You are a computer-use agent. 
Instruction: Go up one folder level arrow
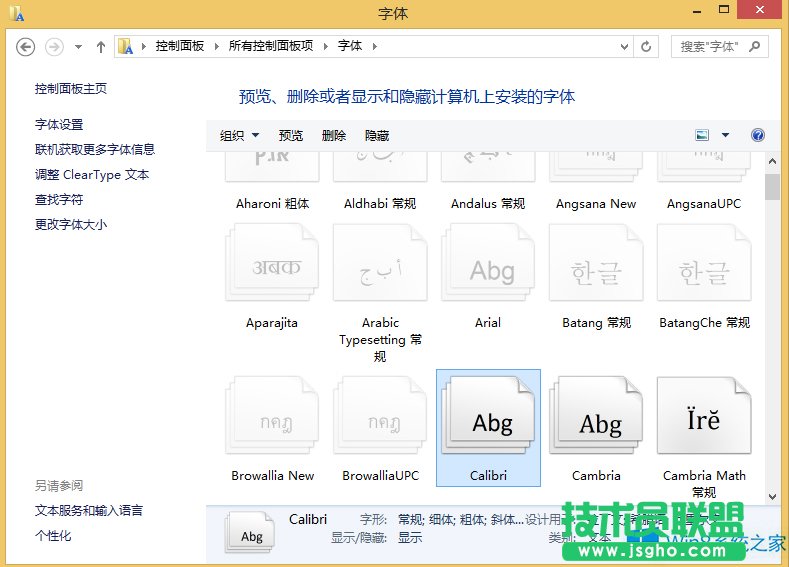pyautogui.click(x=101, y=47)
